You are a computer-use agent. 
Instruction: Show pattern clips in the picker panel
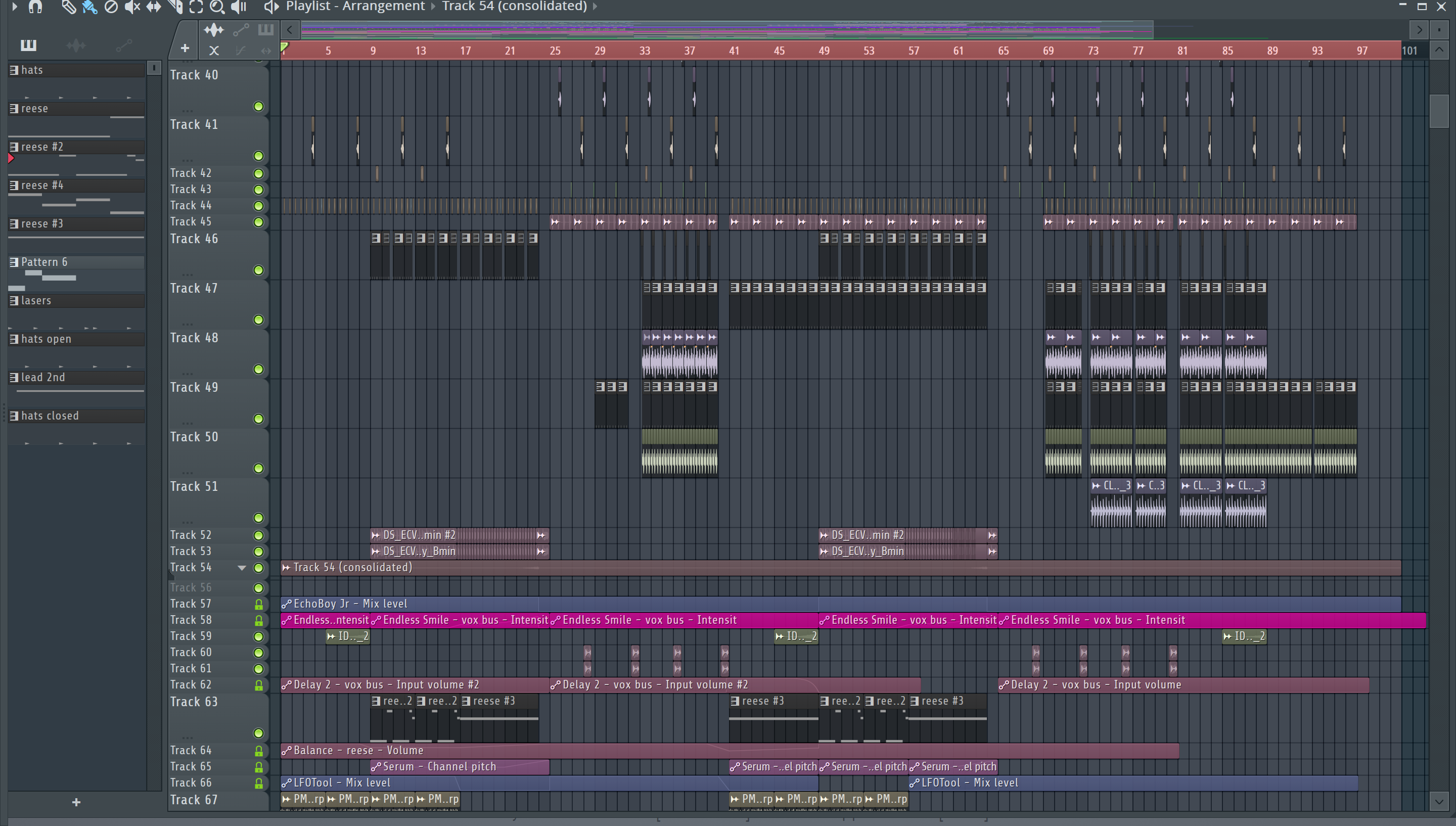click(28, 45)
